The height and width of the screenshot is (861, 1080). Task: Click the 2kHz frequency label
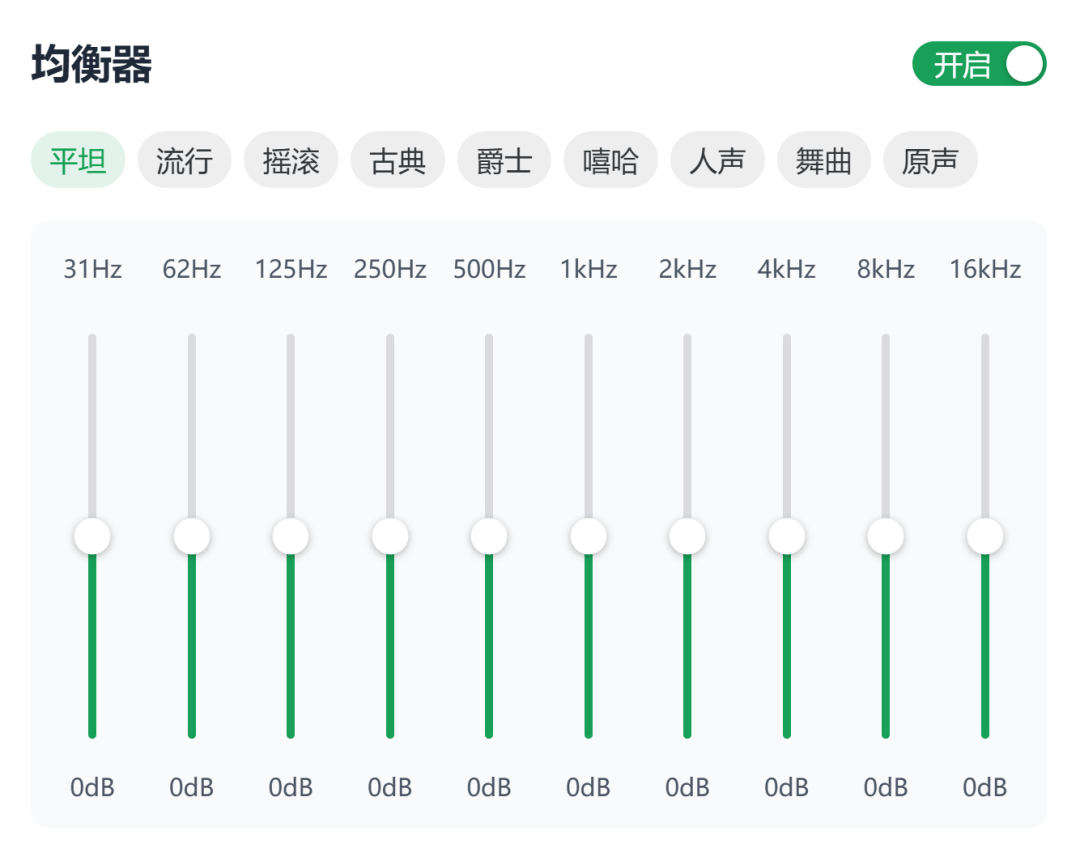687,269
